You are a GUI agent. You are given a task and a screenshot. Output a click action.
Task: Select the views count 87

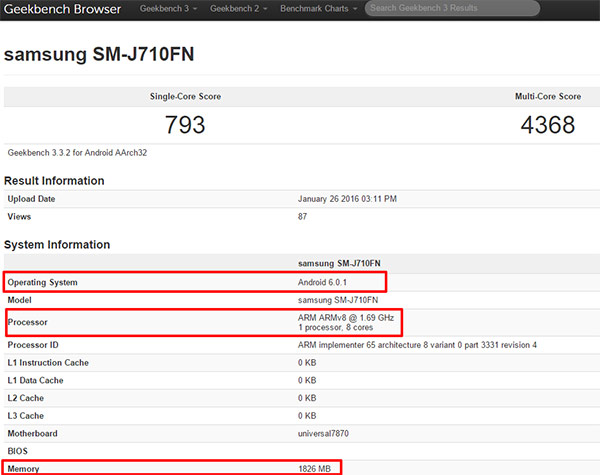[302, 217]
